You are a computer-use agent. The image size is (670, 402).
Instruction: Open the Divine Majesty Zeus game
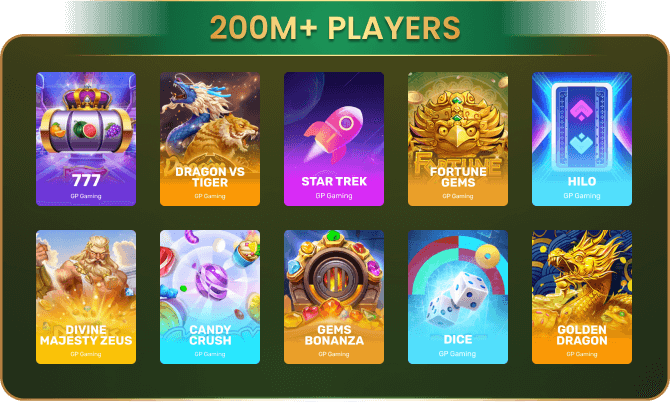pyautogui.click(x=86, y=297)
